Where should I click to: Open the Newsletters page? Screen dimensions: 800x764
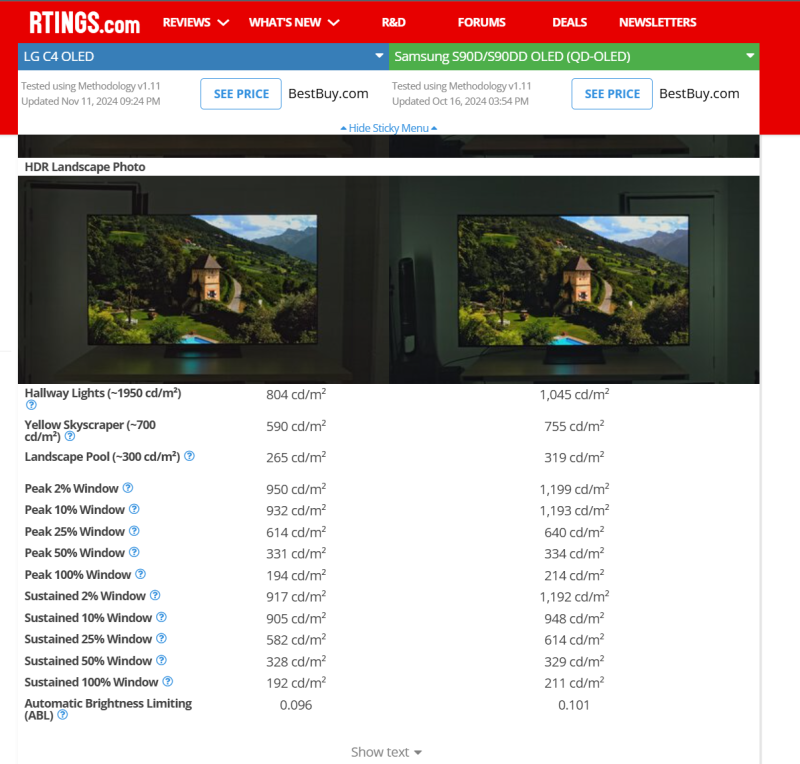658,22
